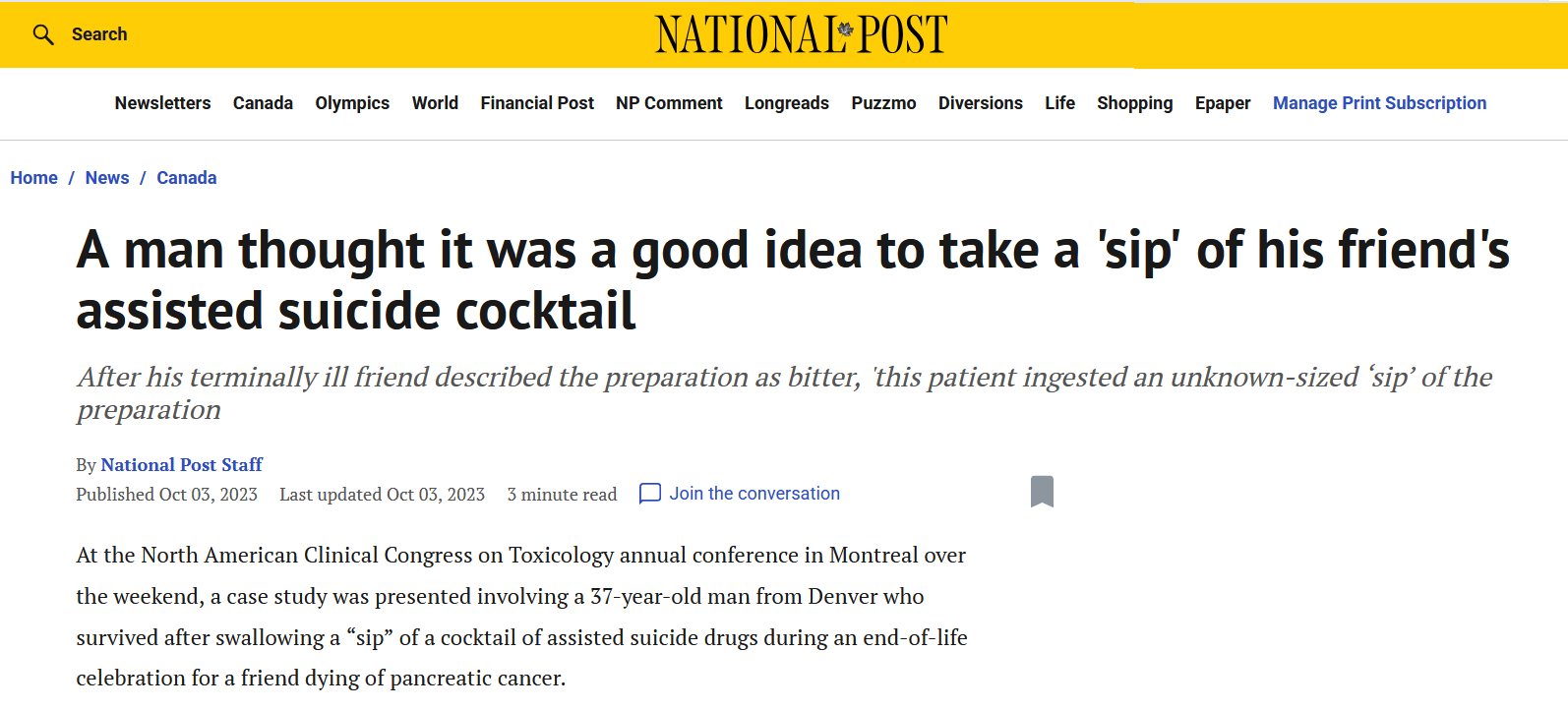Navigate to NP Comment
Image resolution: width=1568 pixels, height=711 pixels.
tap(669, 103)
